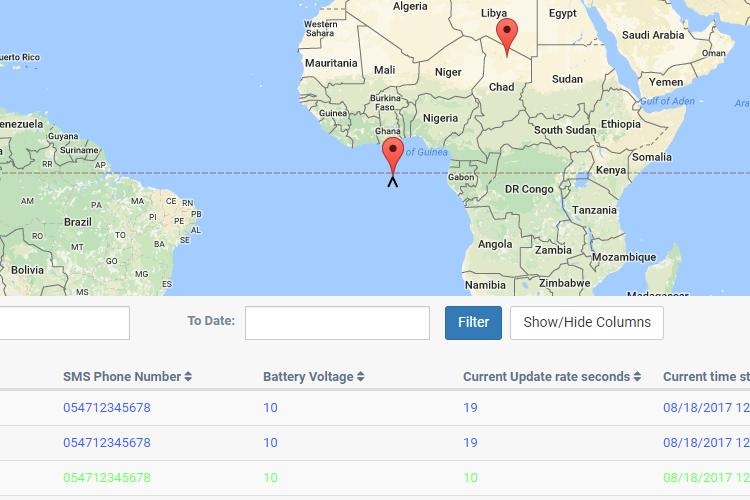Click the red map marker in Libya
This screenshot has height=500, width=750.
(x=507, y=37)
